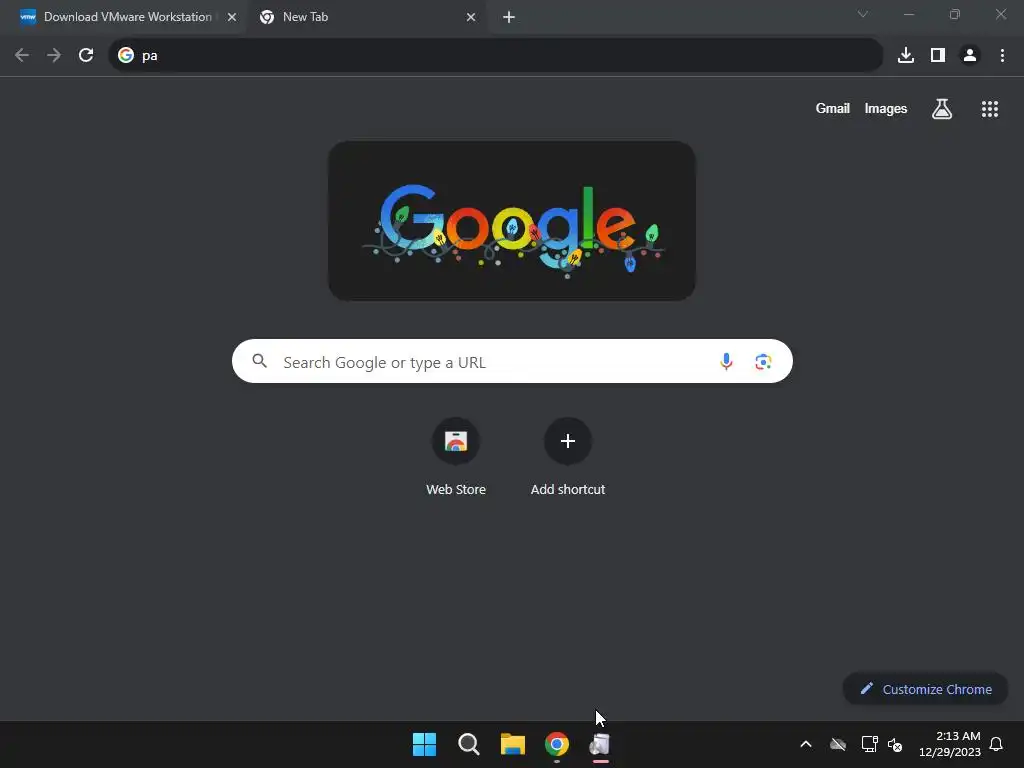Click the Customize Chrome button
Viewport: 1024px width, 768px height.
coord(925,689)
